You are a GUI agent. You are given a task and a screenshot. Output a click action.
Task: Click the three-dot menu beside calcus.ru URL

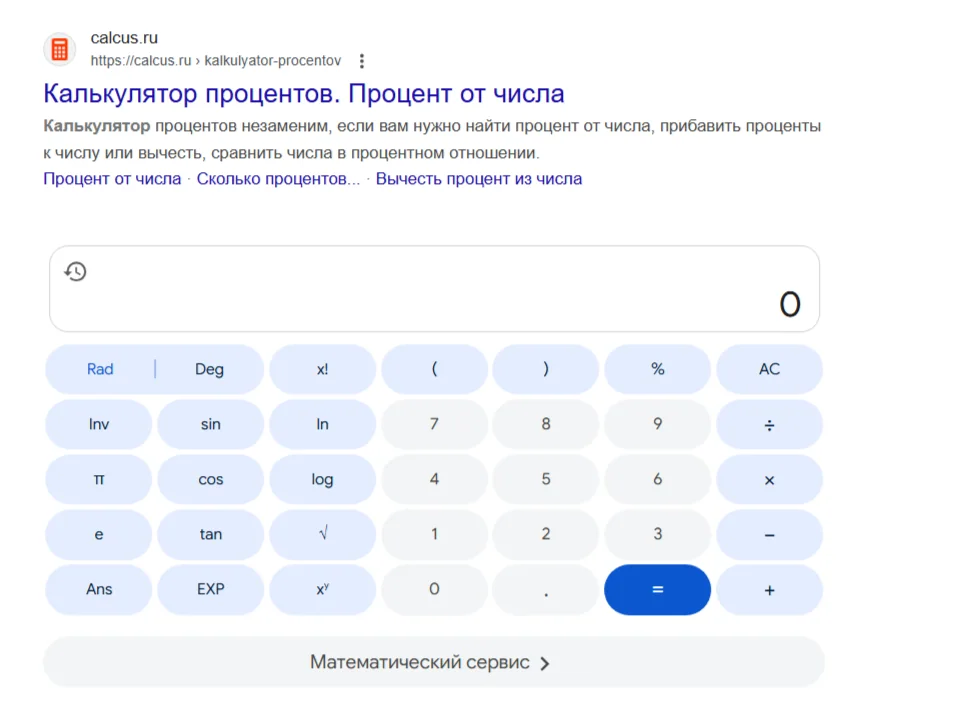click(362, 61)
